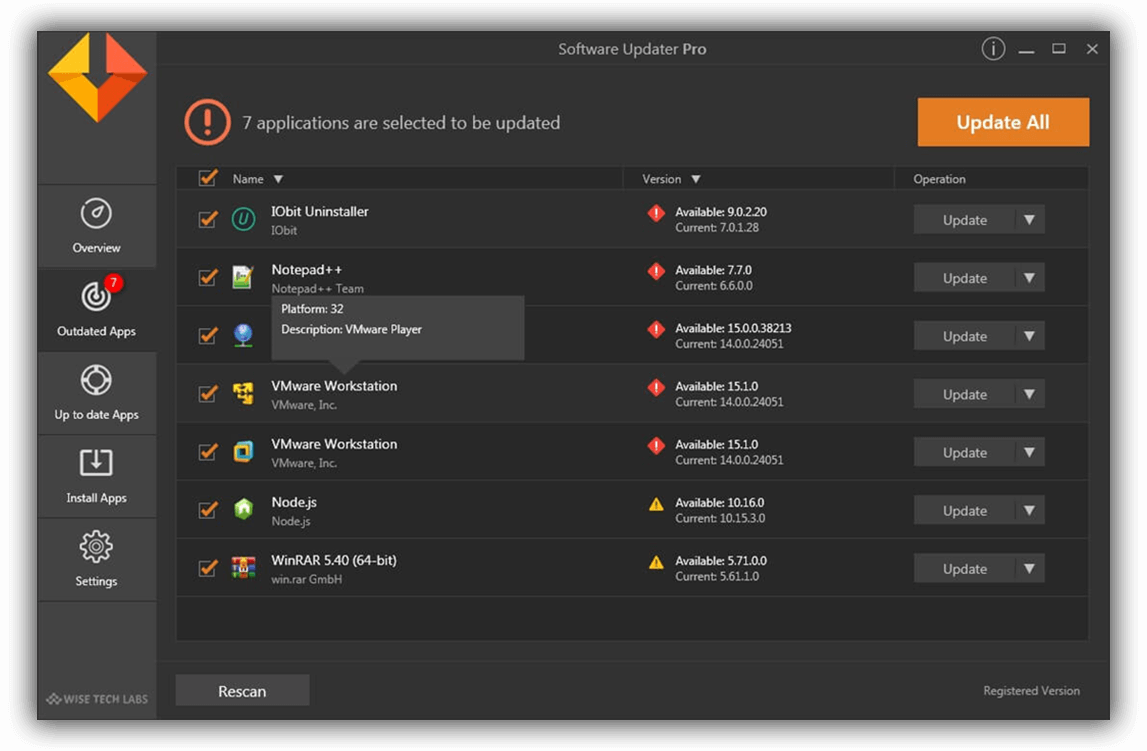Update Node.js
1147x751 pixels.
click(964, 510)
